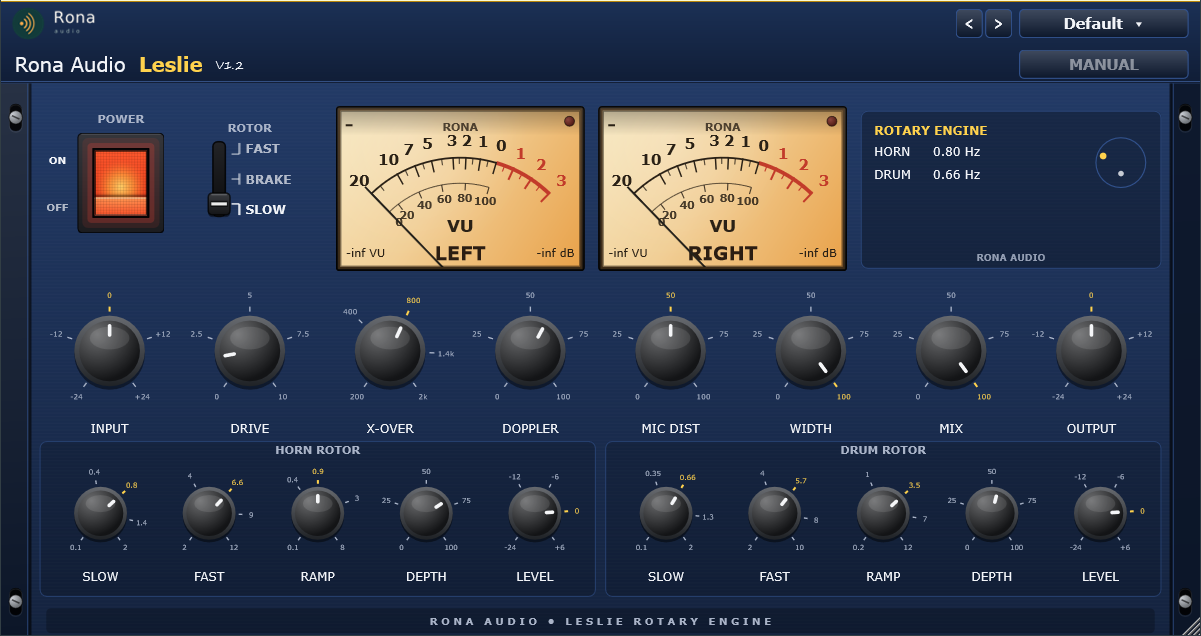Image resolution: width=1201 pixels, height=636 pixels.
Task: Open the Default preset dropdown
Action: coord(1103,24)
